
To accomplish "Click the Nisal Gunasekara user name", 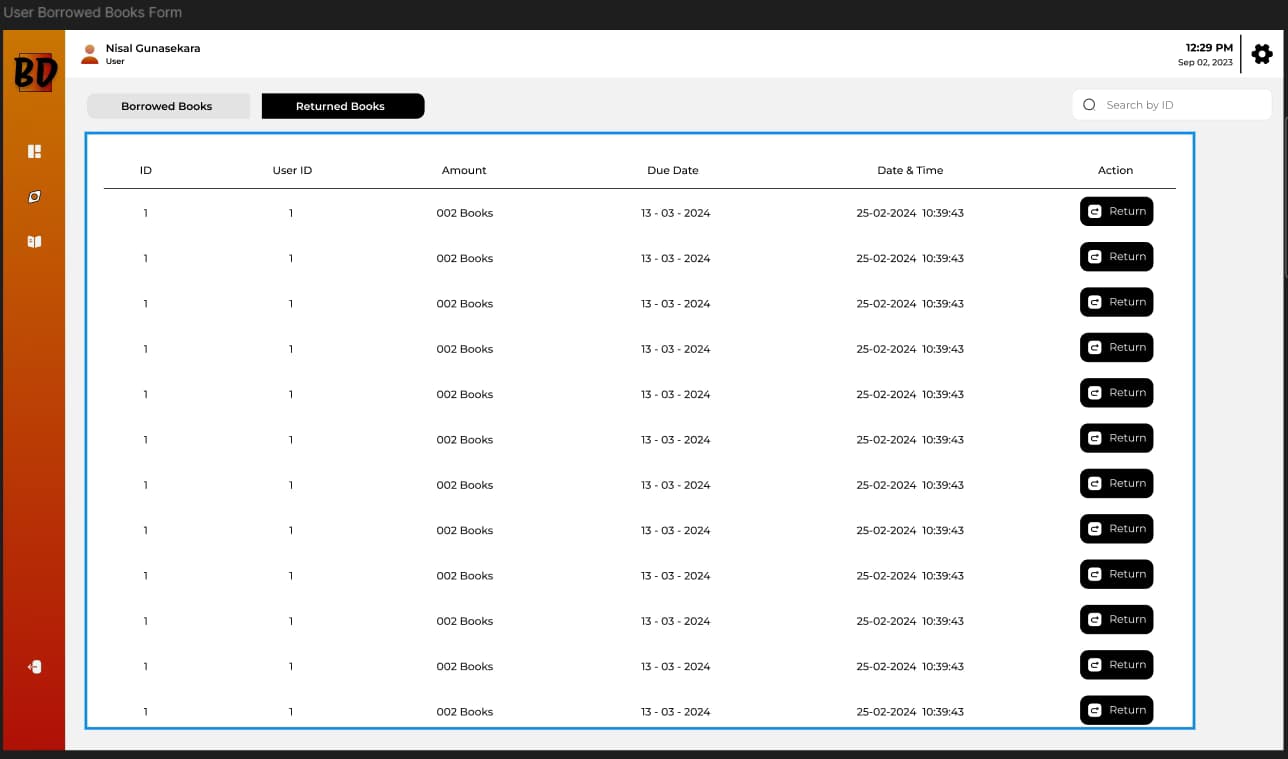I will 153,48.
